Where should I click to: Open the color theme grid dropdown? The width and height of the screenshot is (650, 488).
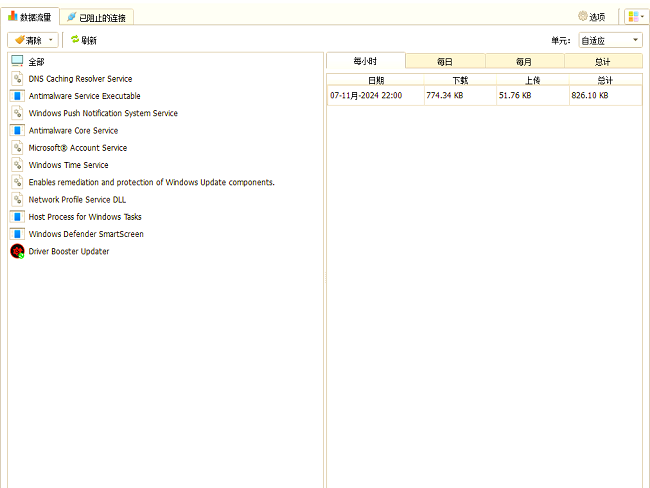635,17
